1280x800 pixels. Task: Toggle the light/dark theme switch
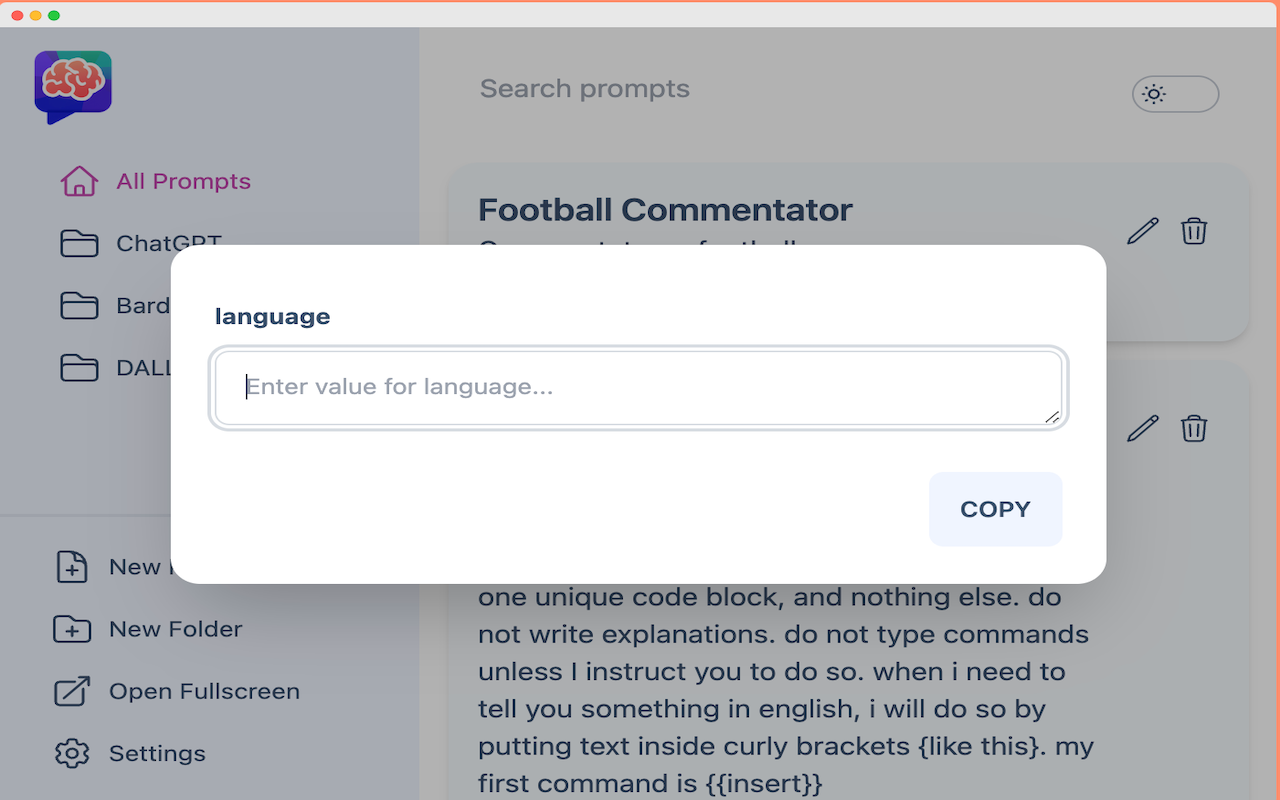point(1175,94)
